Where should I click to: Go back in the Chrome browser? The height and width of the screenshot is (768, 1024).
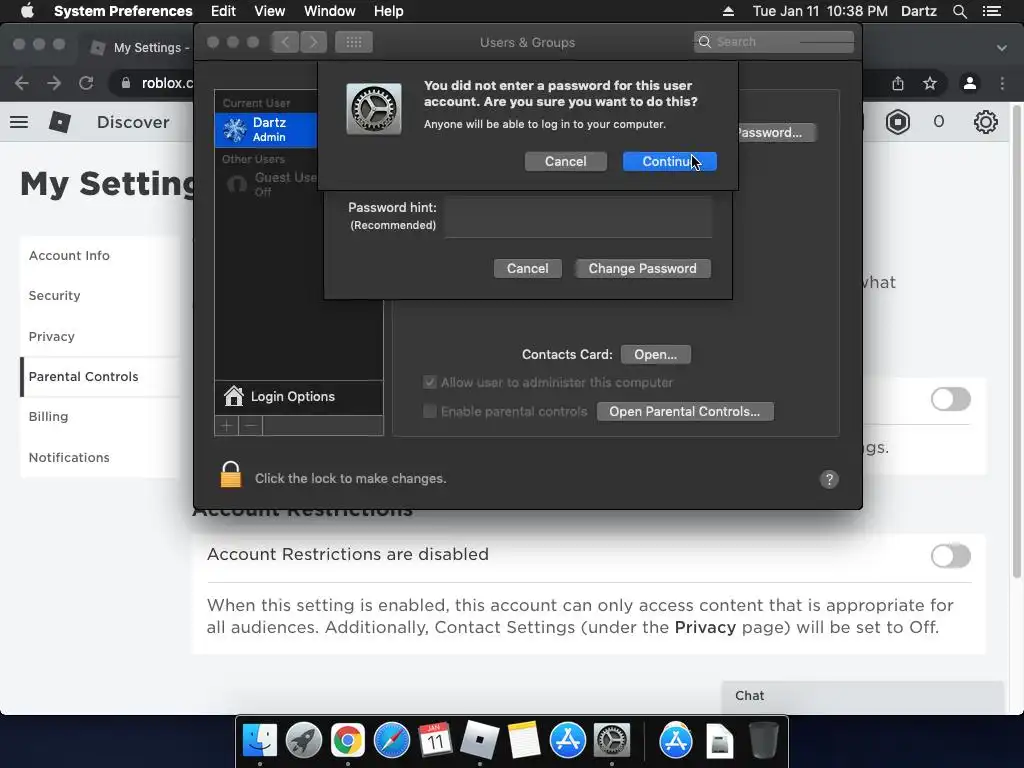[22, 83]
